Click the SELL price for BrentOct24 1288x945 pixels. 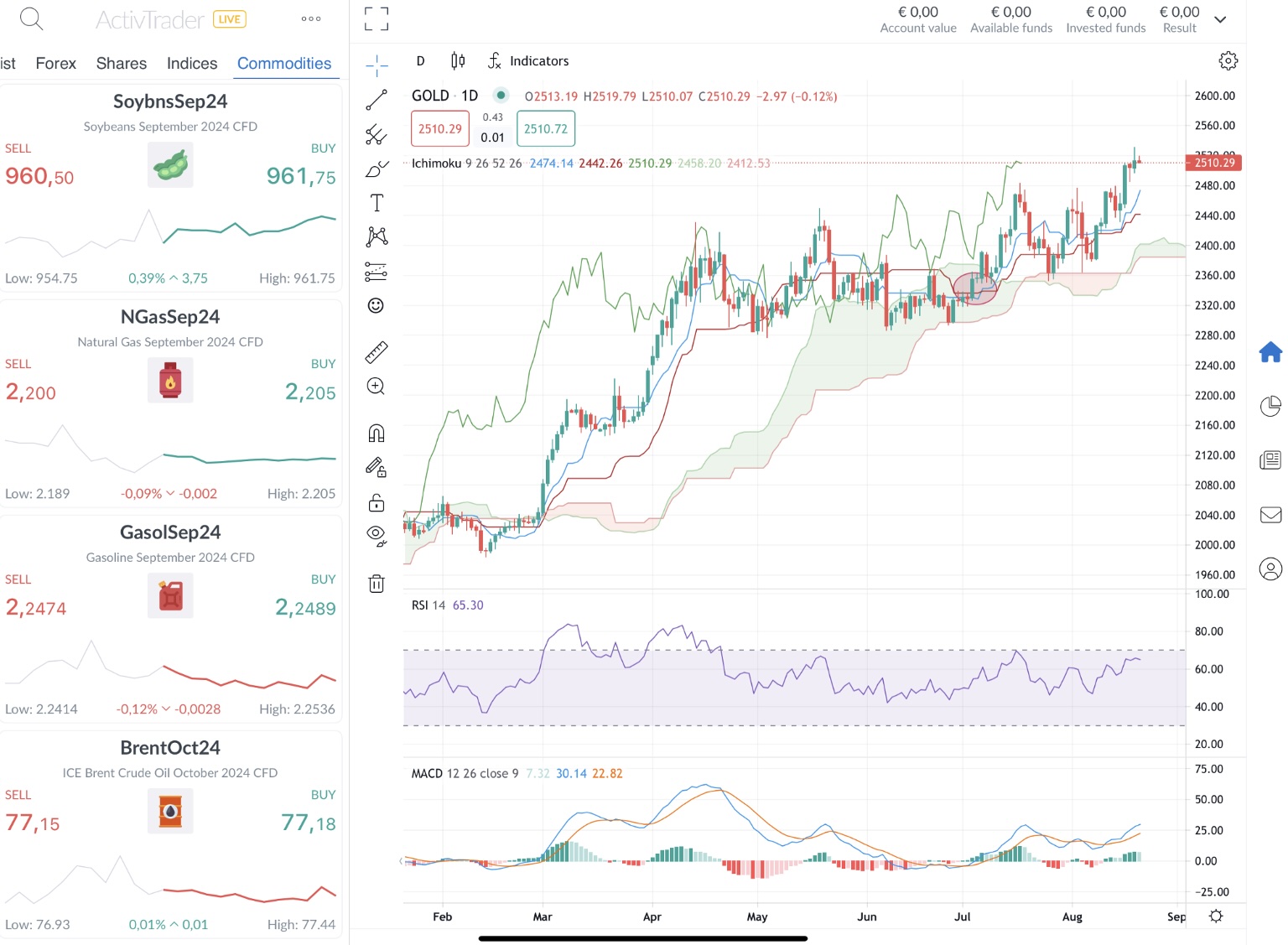click(x=34, y=823)
